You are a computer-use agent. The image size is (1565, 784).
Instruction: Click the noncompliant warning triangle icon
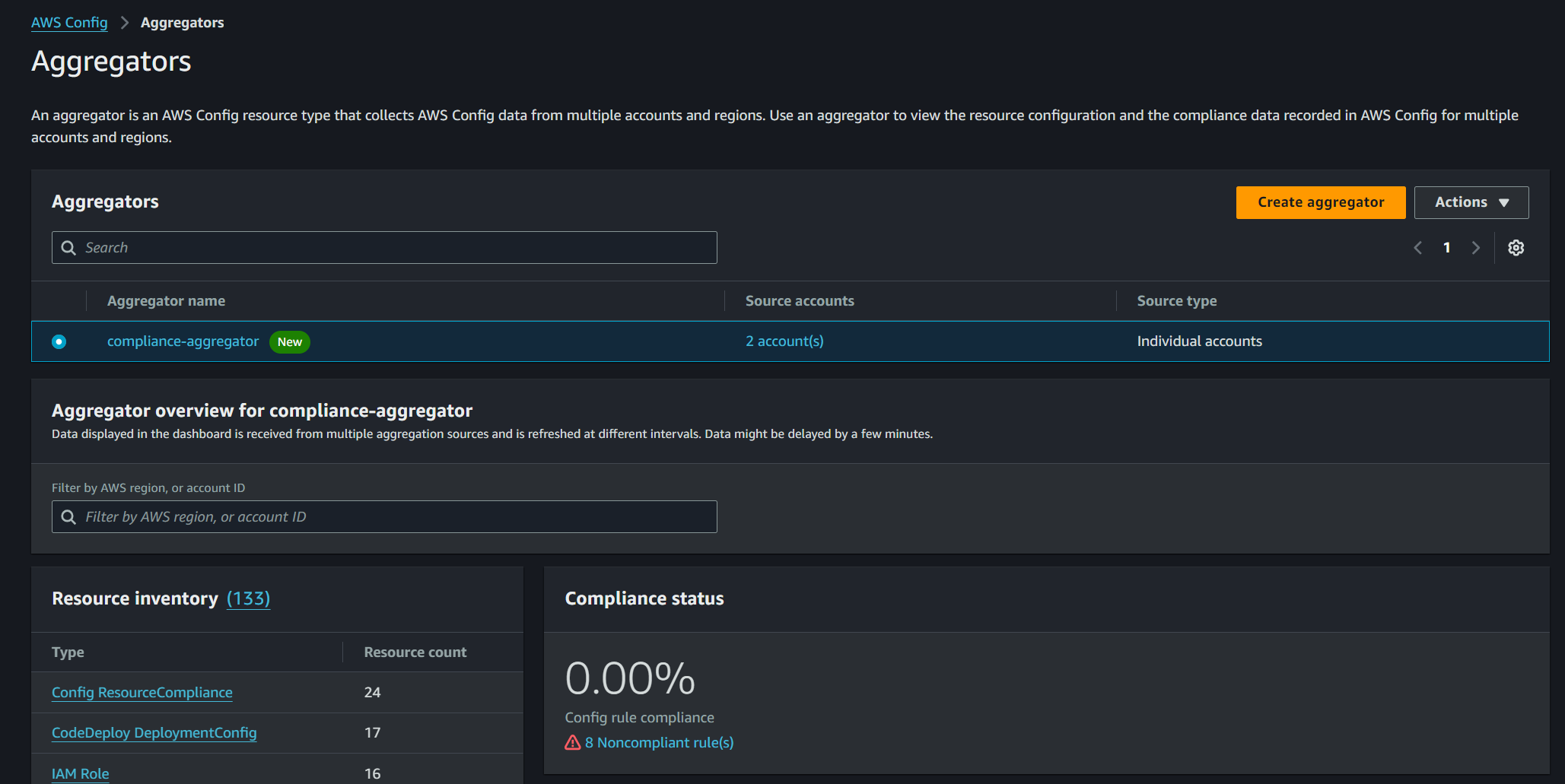(x=573, y=743)
